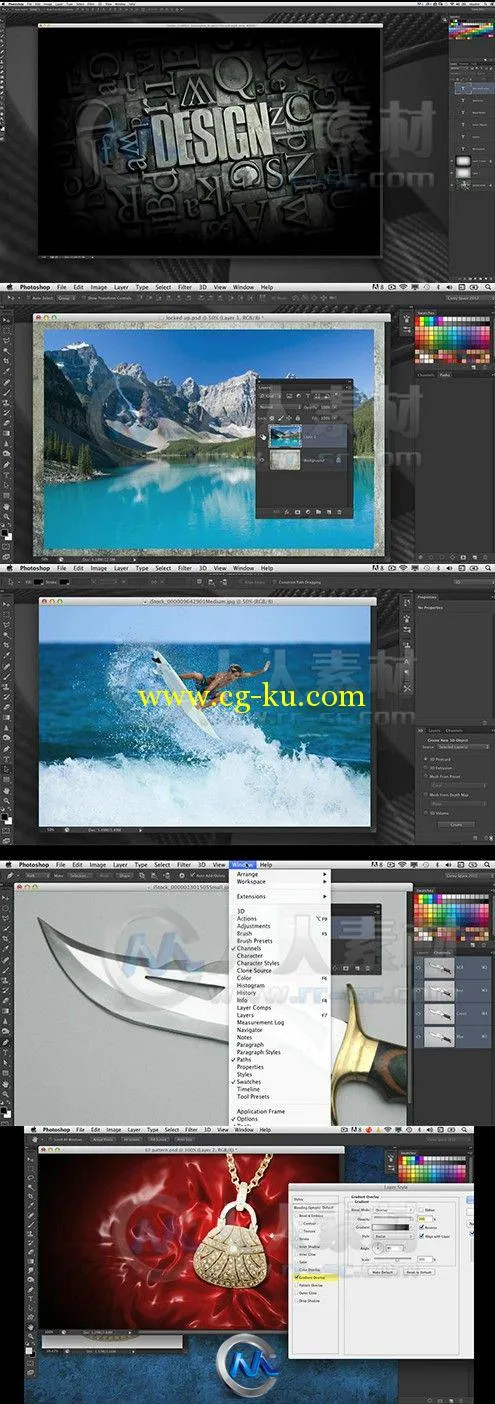Choose the 3D Extrusion radio button
Screen dimensions: 495x1404
[426, 768]
